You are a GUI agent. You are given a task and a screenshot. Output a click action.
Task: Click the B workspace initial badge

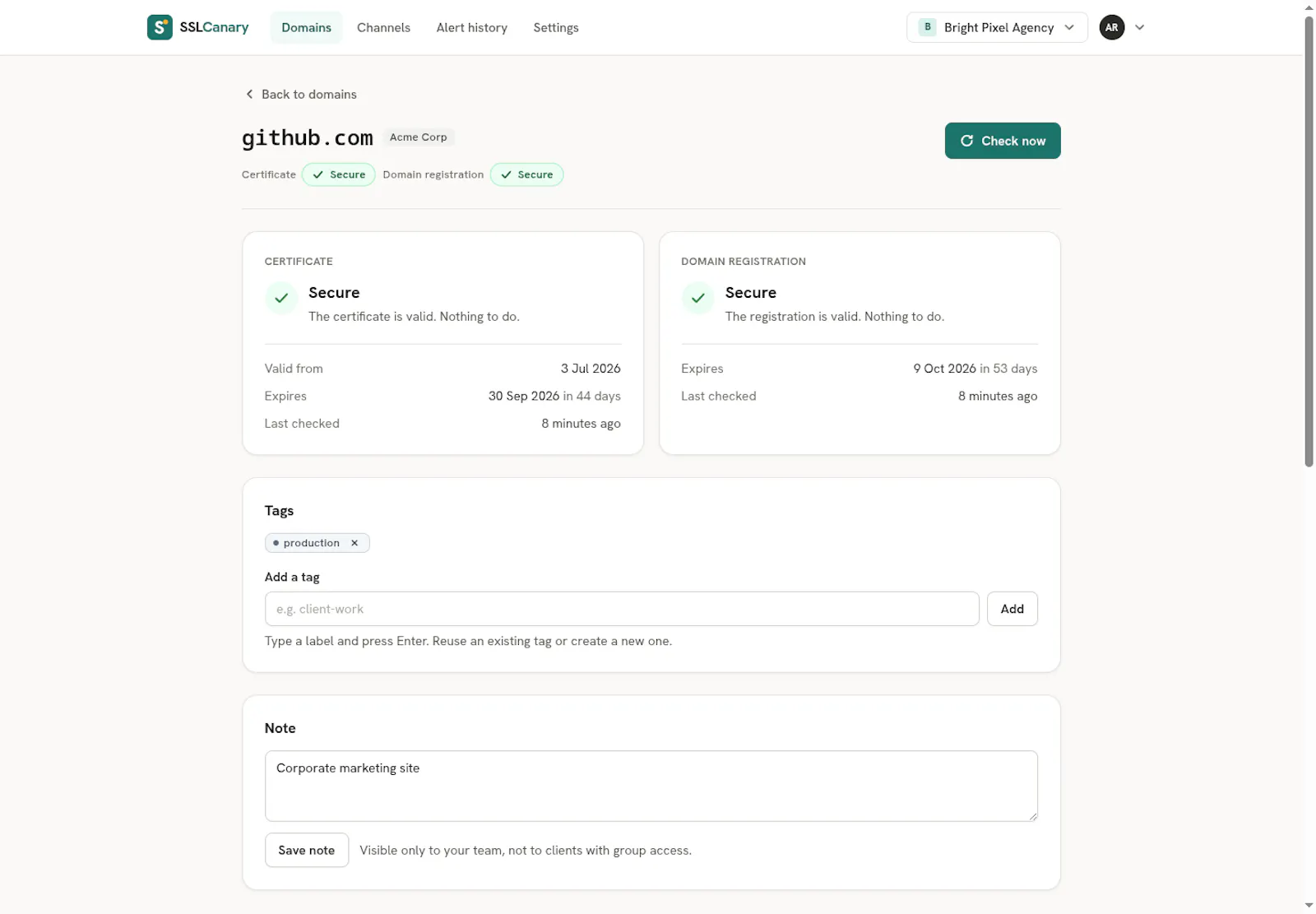(927, 27)
